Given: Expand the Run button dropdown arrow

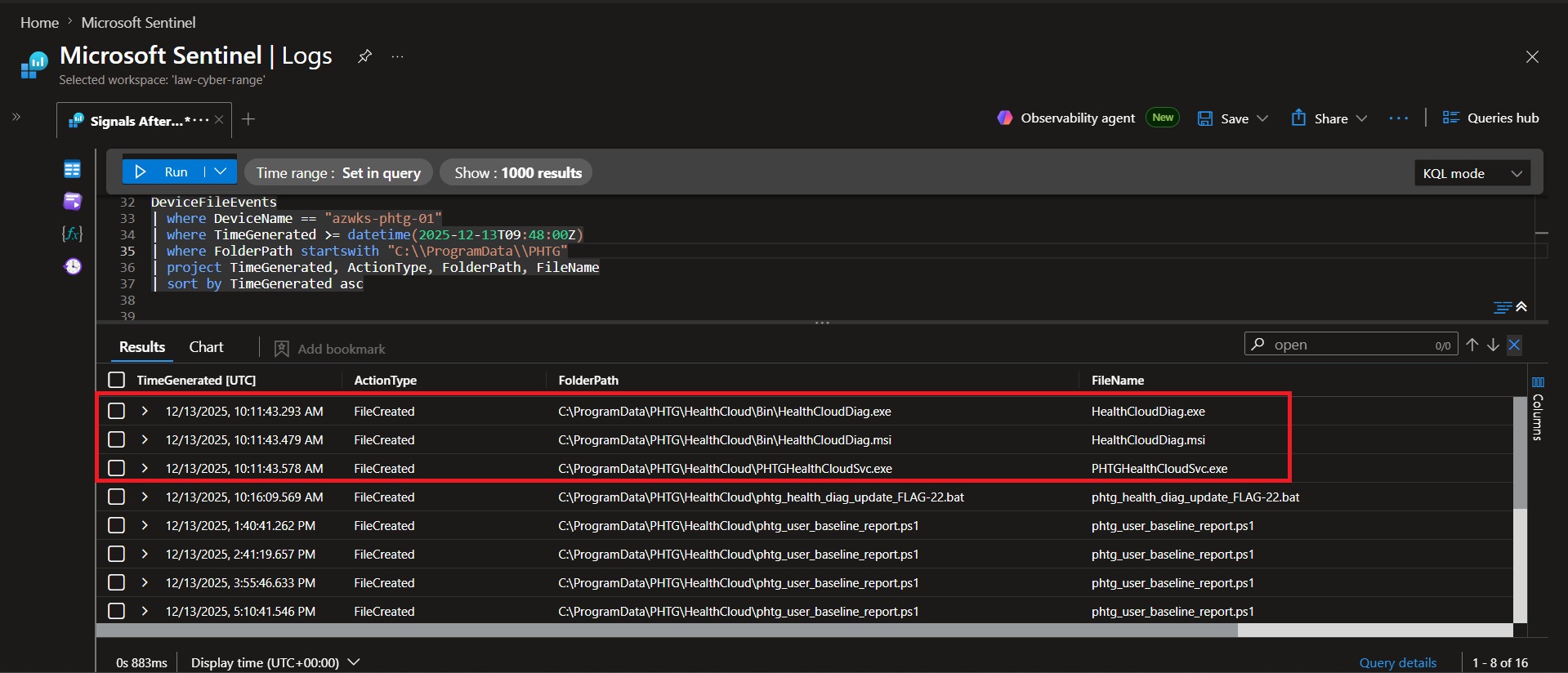Looking at the screenshot, I should point(221,172).
